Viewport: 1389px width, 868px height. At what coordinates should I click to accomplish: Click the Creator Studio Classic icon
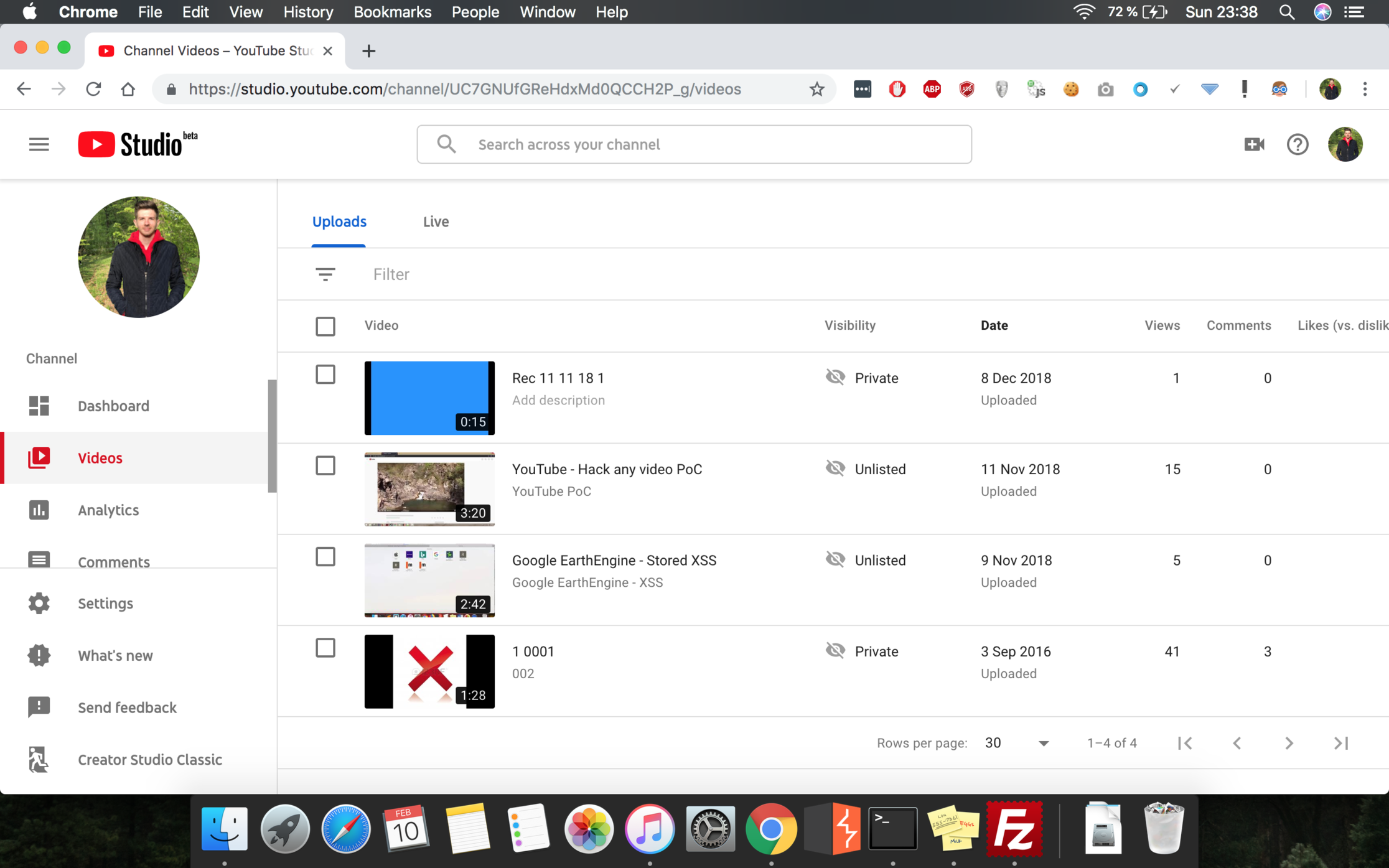pos(38,760)
